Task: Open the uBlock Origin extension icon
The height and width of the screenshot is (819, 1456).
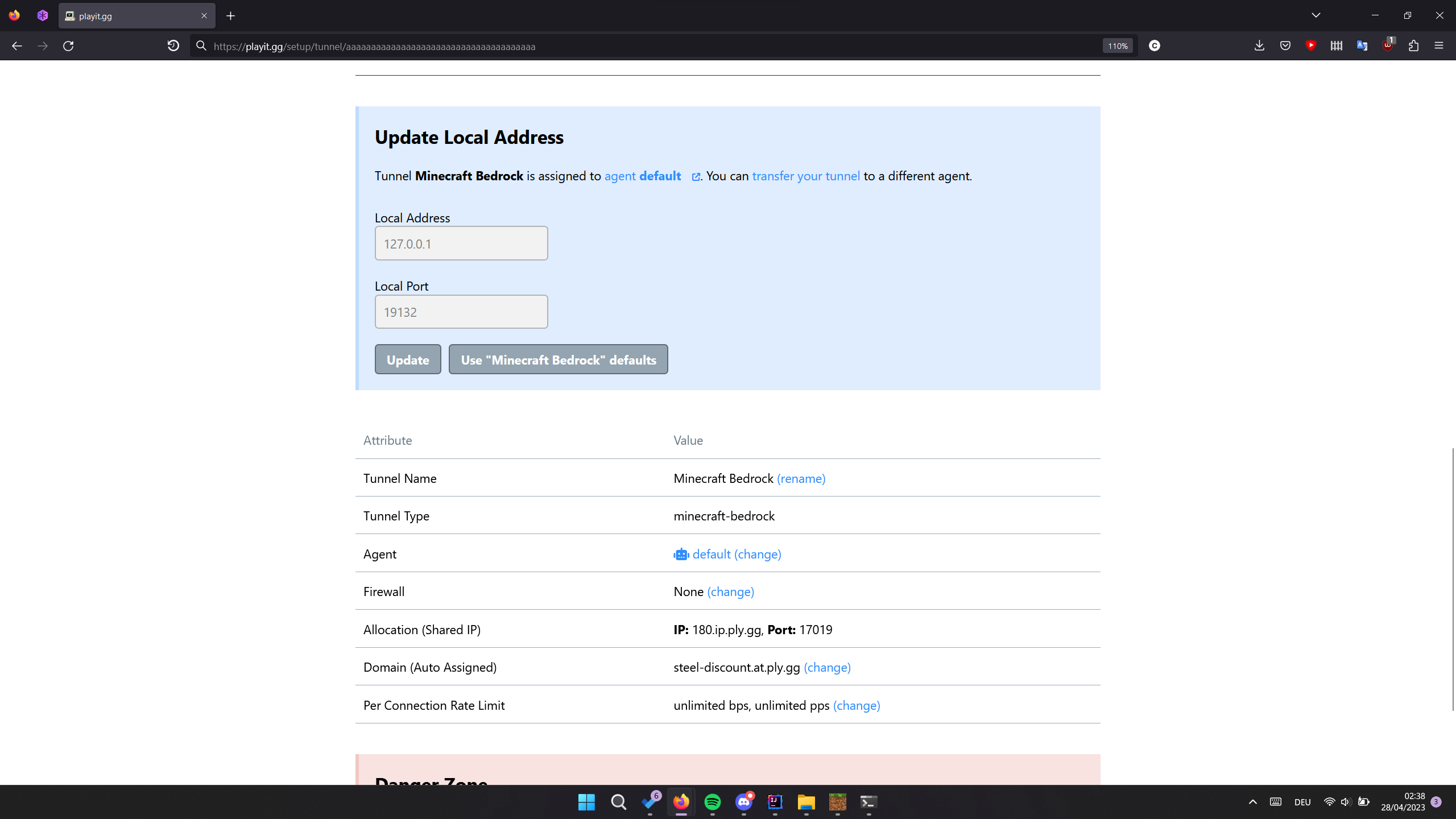Action: tap(1388, 46)
